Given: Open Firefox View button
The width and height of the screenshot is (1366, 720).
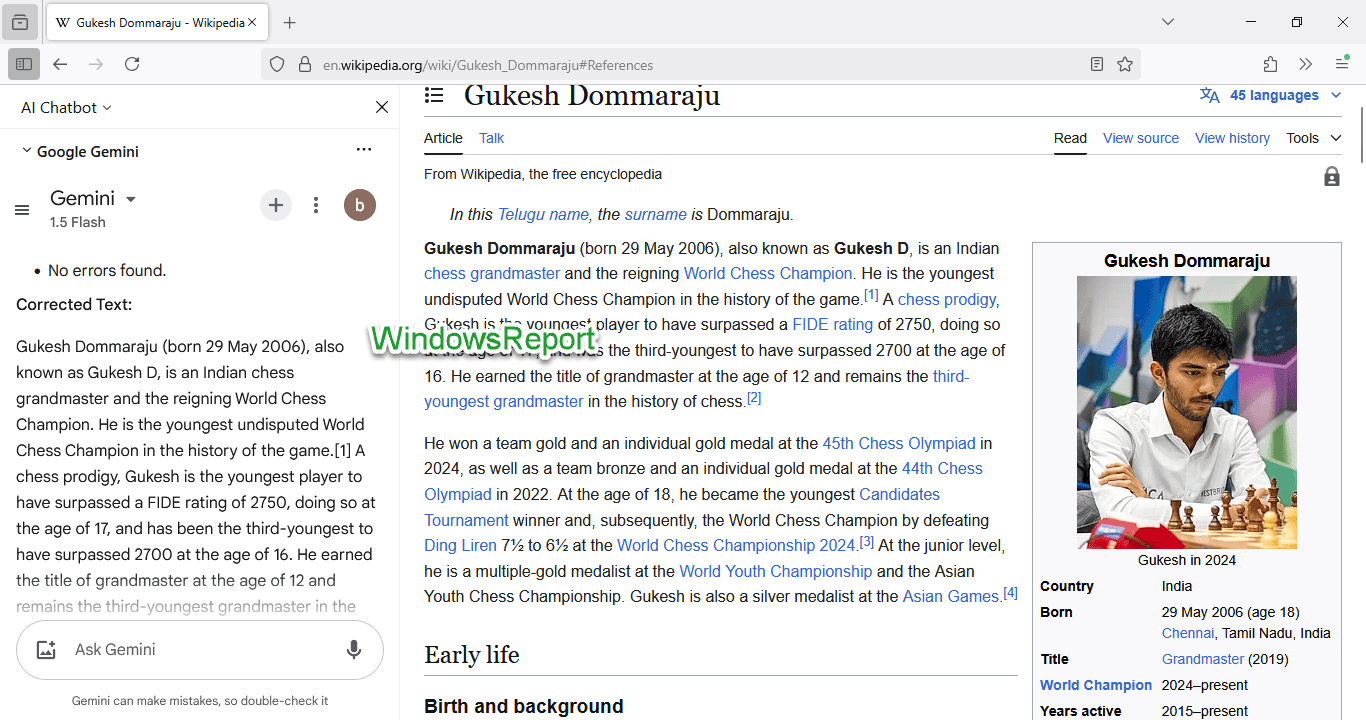Looking at the screenshot, I should (20, 22).
